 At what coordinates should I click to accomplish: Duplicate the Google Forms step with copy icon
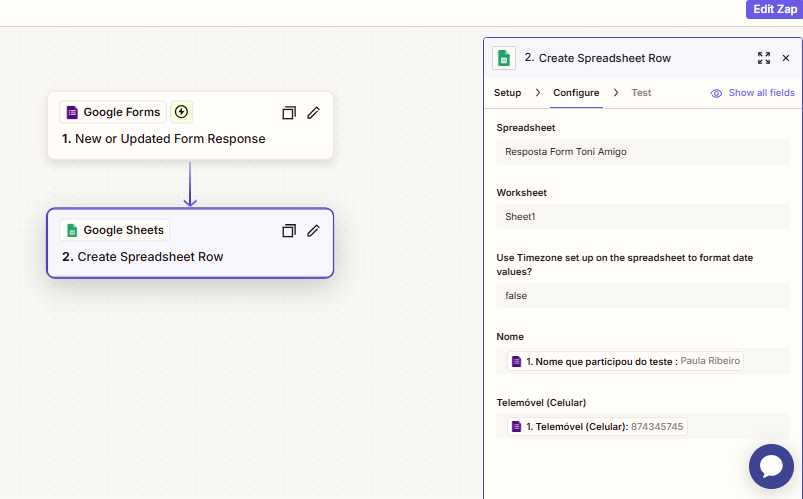(289, 113)
